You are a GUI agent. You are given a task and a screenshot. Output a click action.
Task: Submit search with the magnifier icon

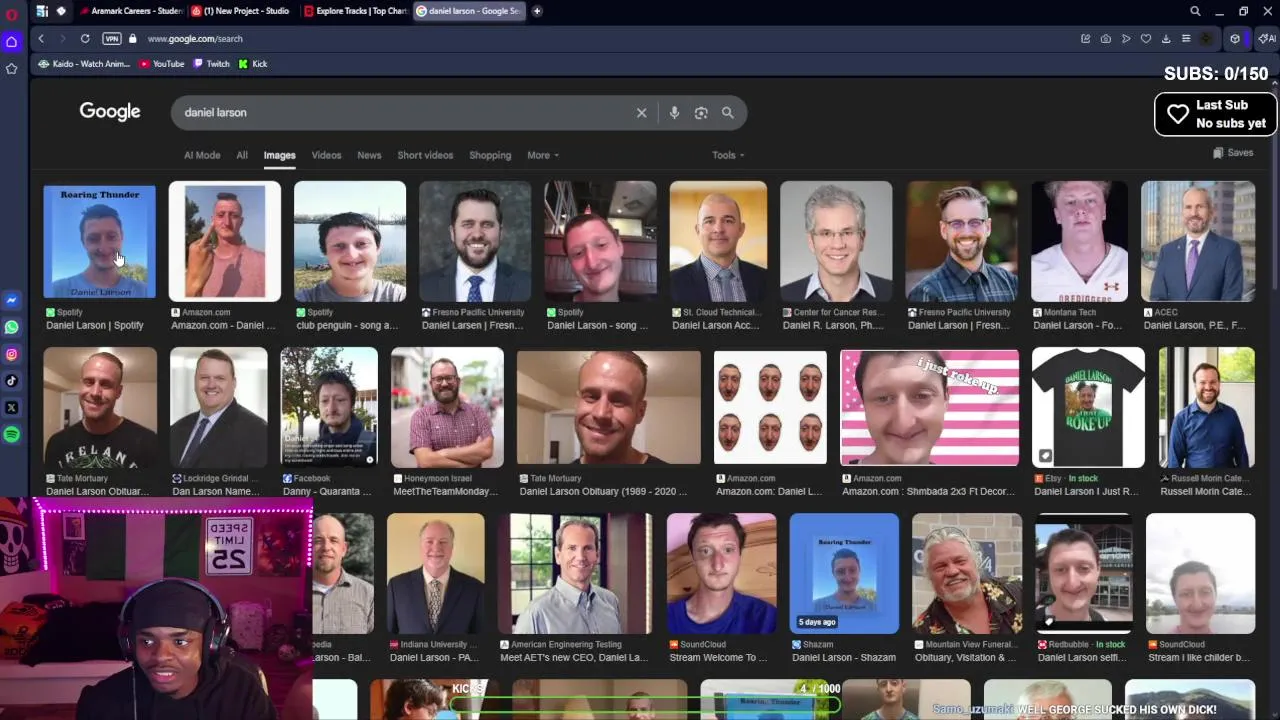pyautogui.click(x=728, y=113)
